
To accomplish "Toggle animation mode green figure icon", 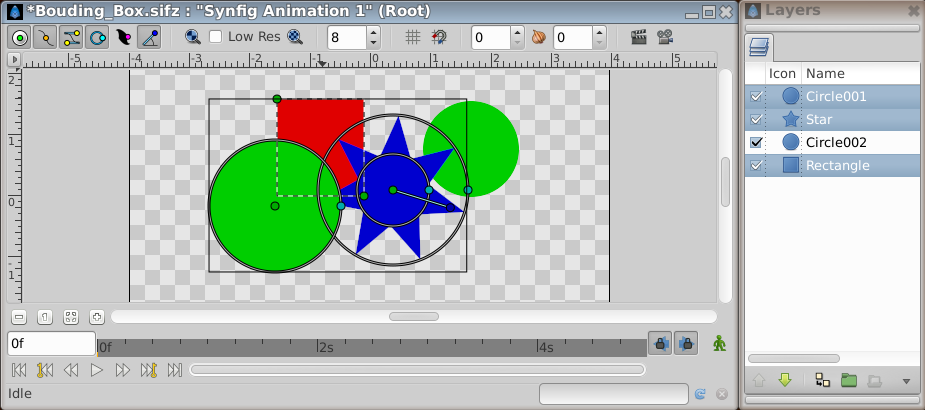I will pos(719,343).
